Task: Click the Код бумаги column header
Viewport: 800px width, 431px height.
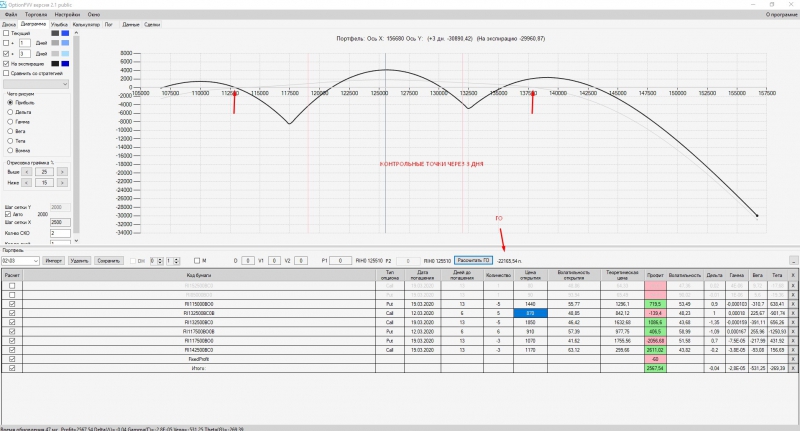Action: pyautogui.click(x=199, y=275)
